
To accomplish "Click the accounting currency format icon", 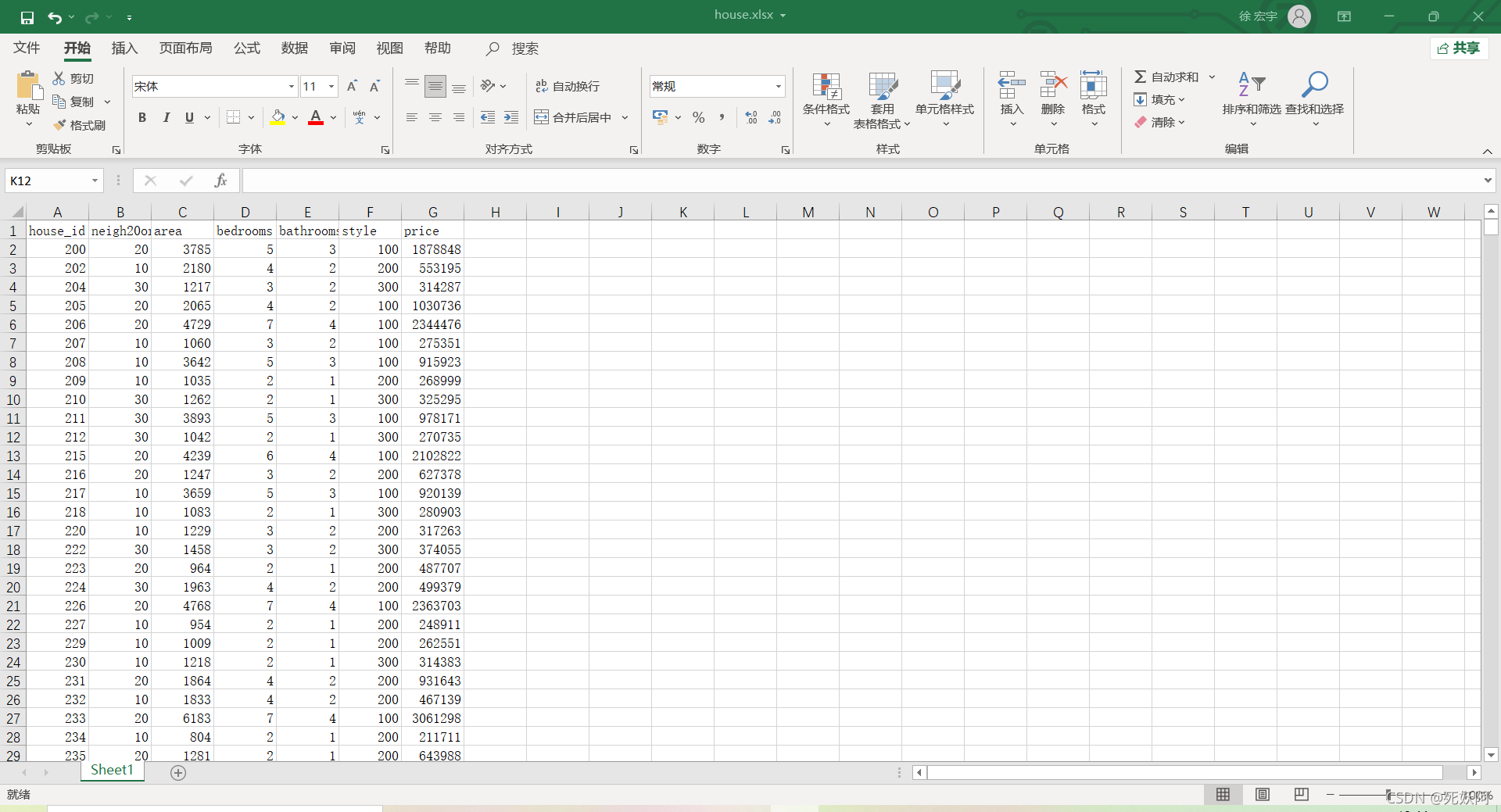I will click(x=661, y=117).
